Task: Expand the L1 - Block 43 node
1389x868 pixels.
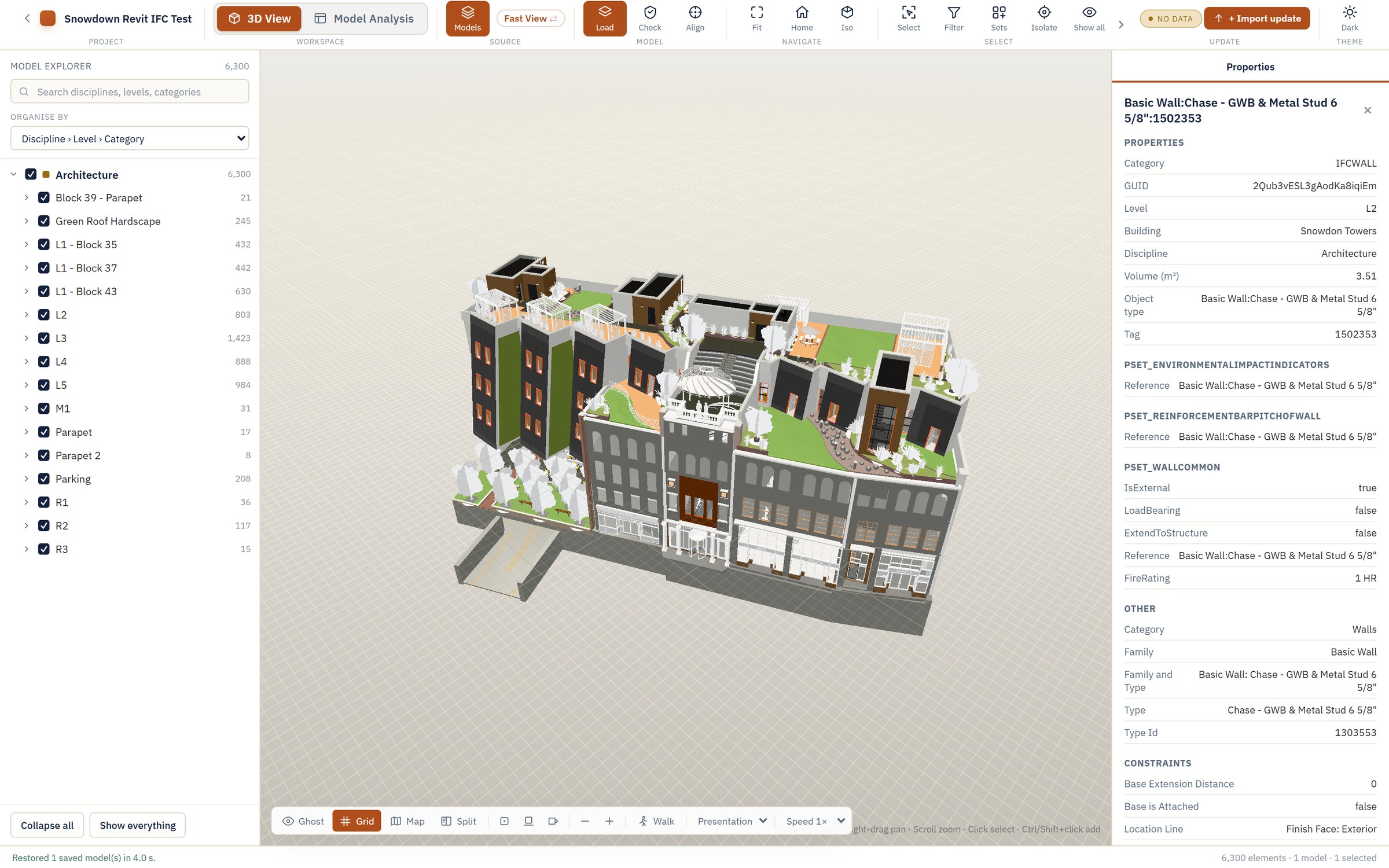Action: click(x=26, y=291)
